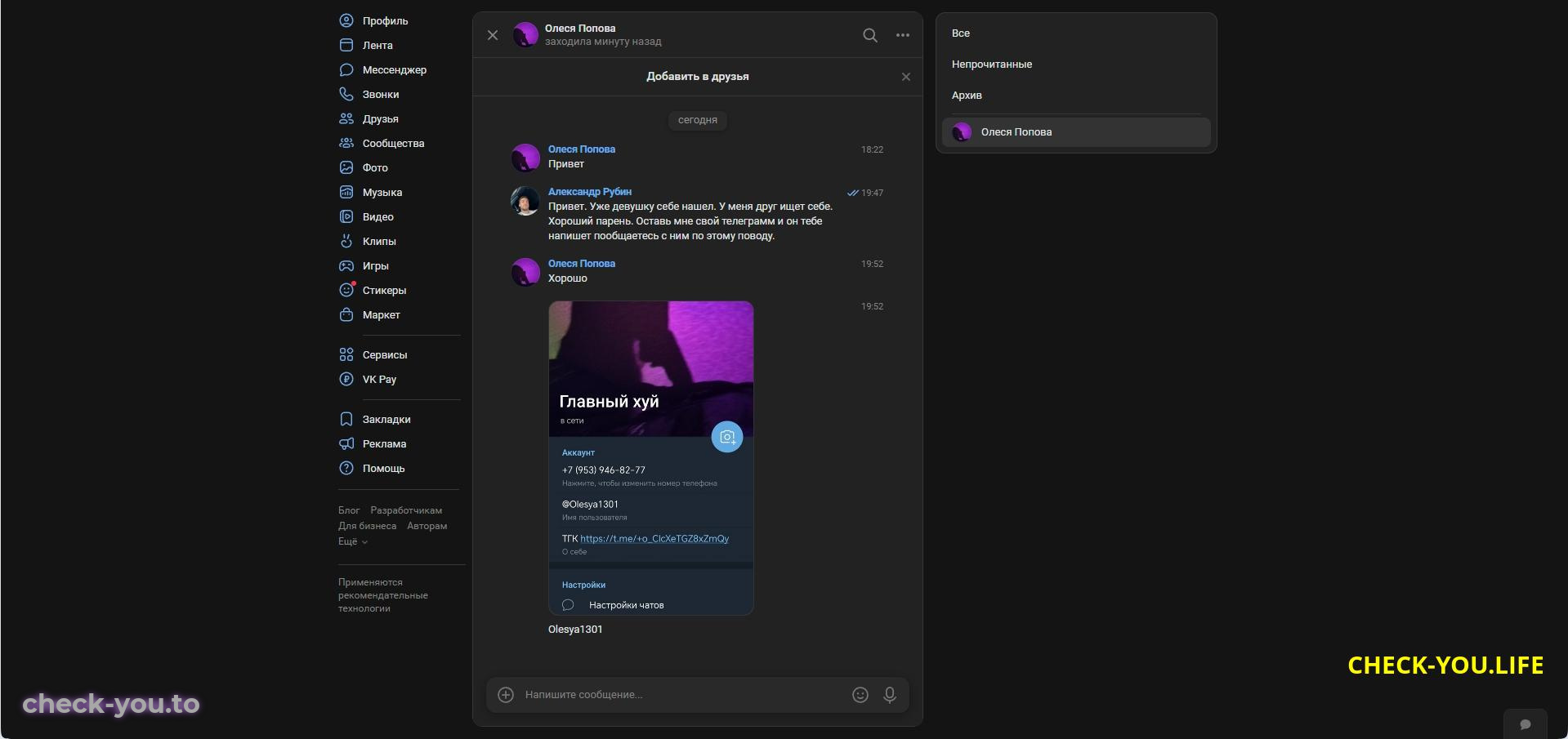1568x739 pixels.
Task: Click Добавить в друзья button
Action: point(698,77)
